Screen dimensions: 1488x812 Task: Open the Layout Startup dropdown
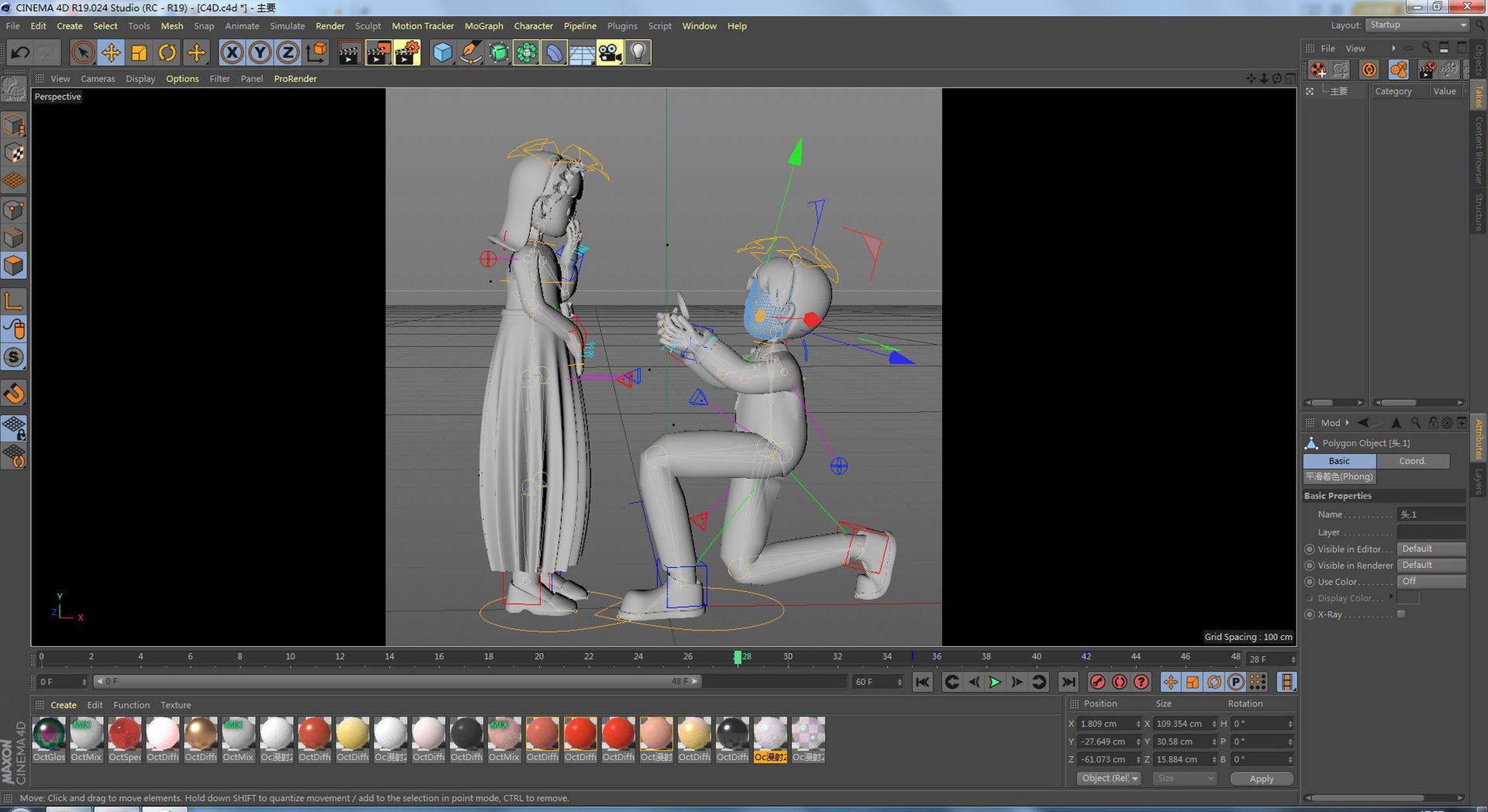tap(1417, 25)
